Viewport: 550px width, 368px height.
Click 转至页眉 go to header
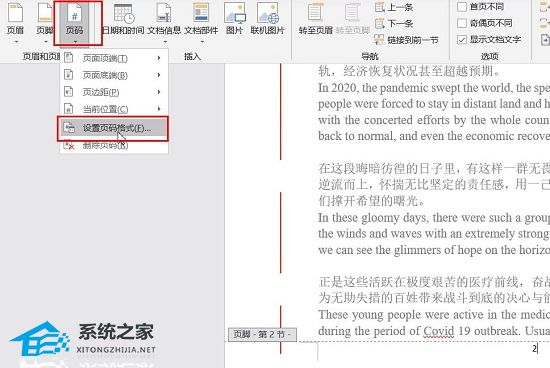(x=315, y=19)
